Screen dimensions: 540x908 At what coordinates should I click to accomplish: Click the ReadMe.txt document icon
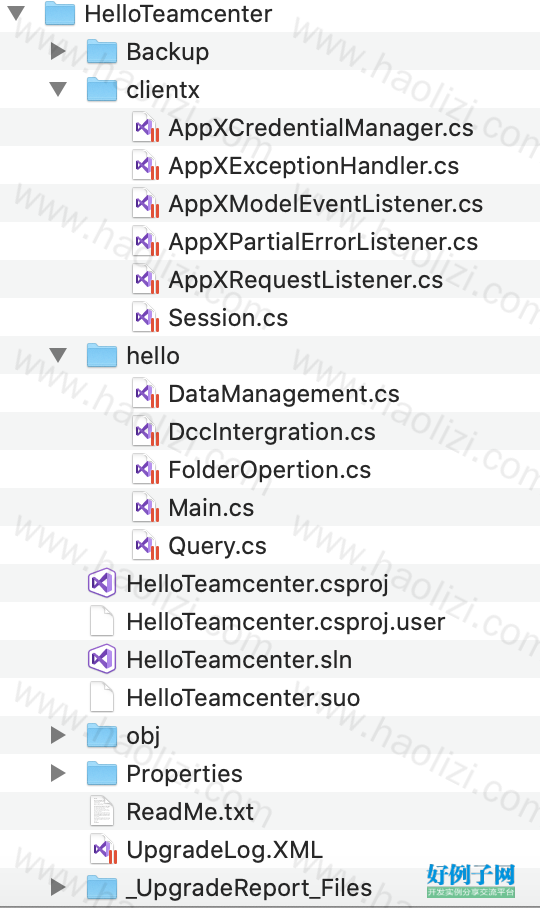[102, 811]
